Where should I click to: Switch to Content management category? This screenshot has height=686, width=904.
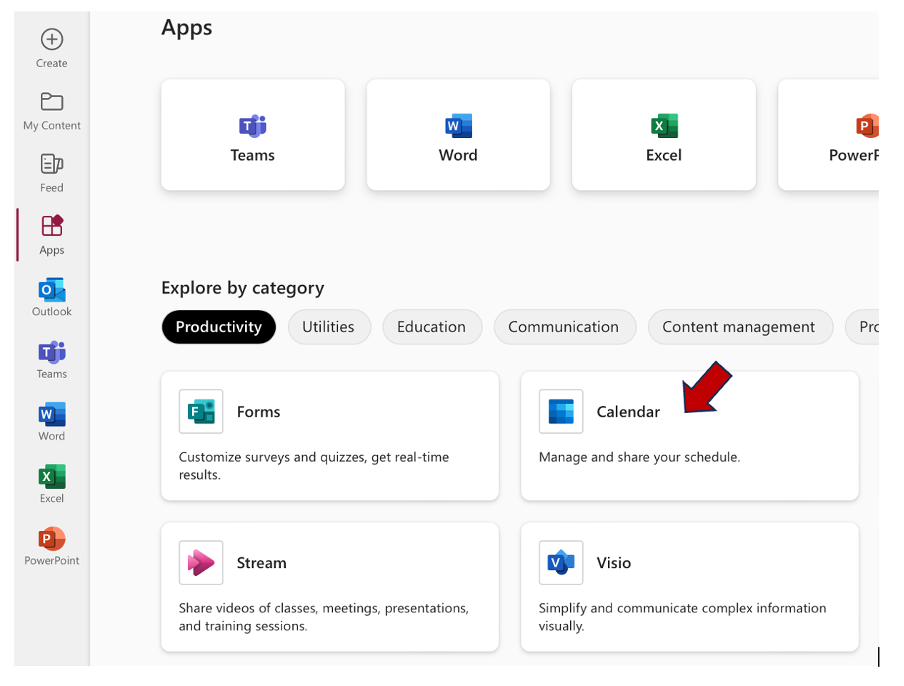coord(739,327)
